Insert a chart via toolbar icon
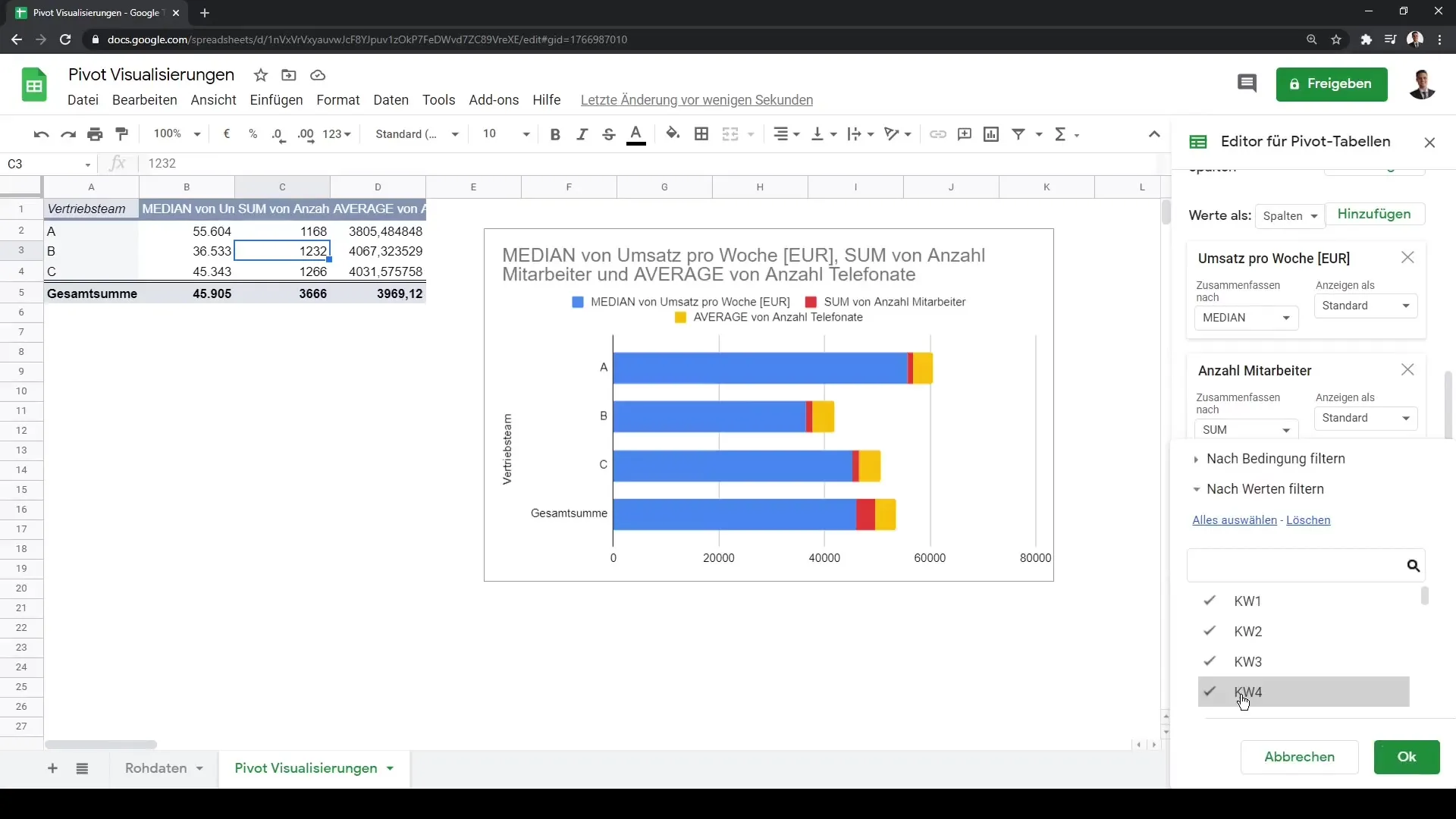The image size is (1456, 819). pyautogui.click(x=991, y=134)
